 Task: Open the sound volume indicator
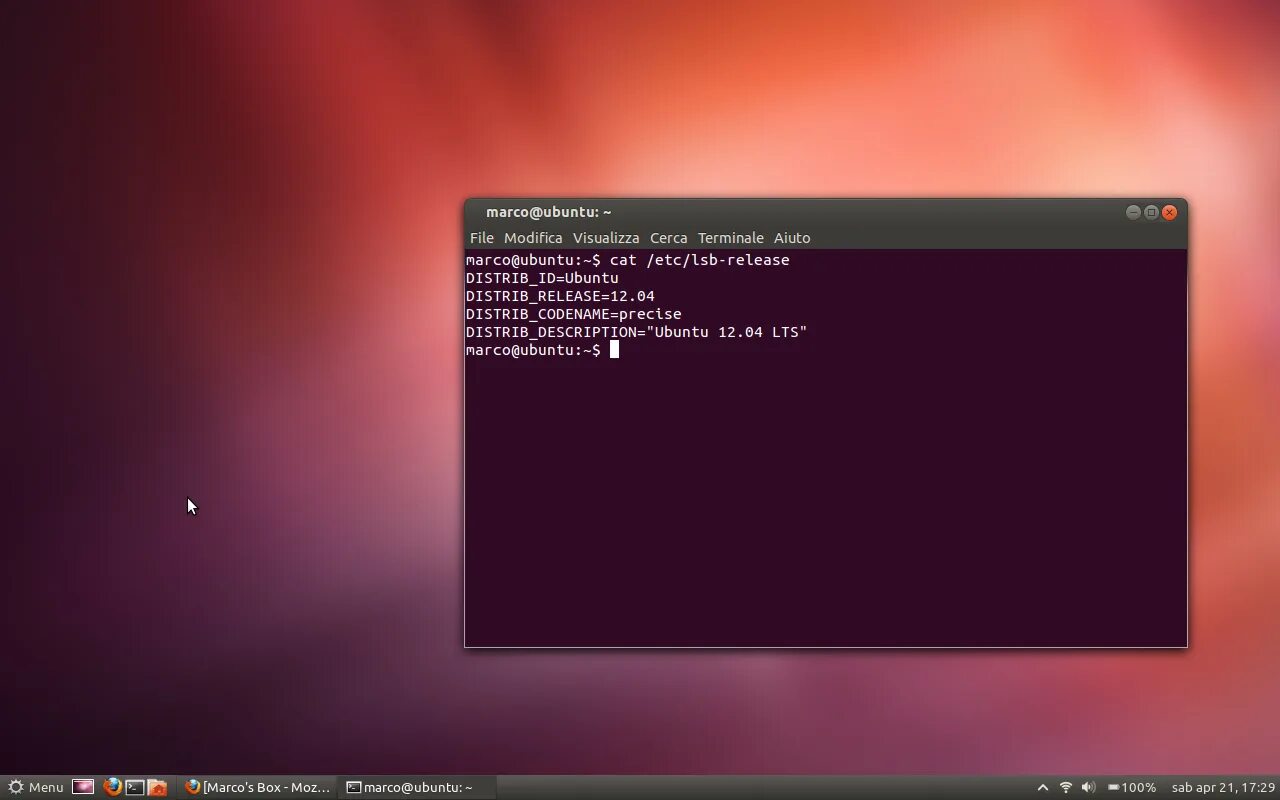click(1088, 787)
